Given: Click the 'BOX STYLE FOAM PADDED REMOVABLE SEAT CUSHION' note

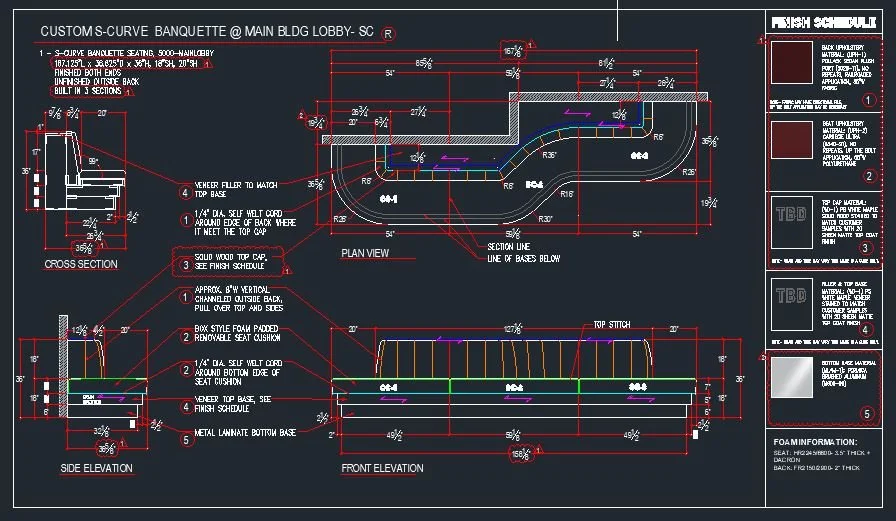Looking at the screenshot, I should 237,333.
